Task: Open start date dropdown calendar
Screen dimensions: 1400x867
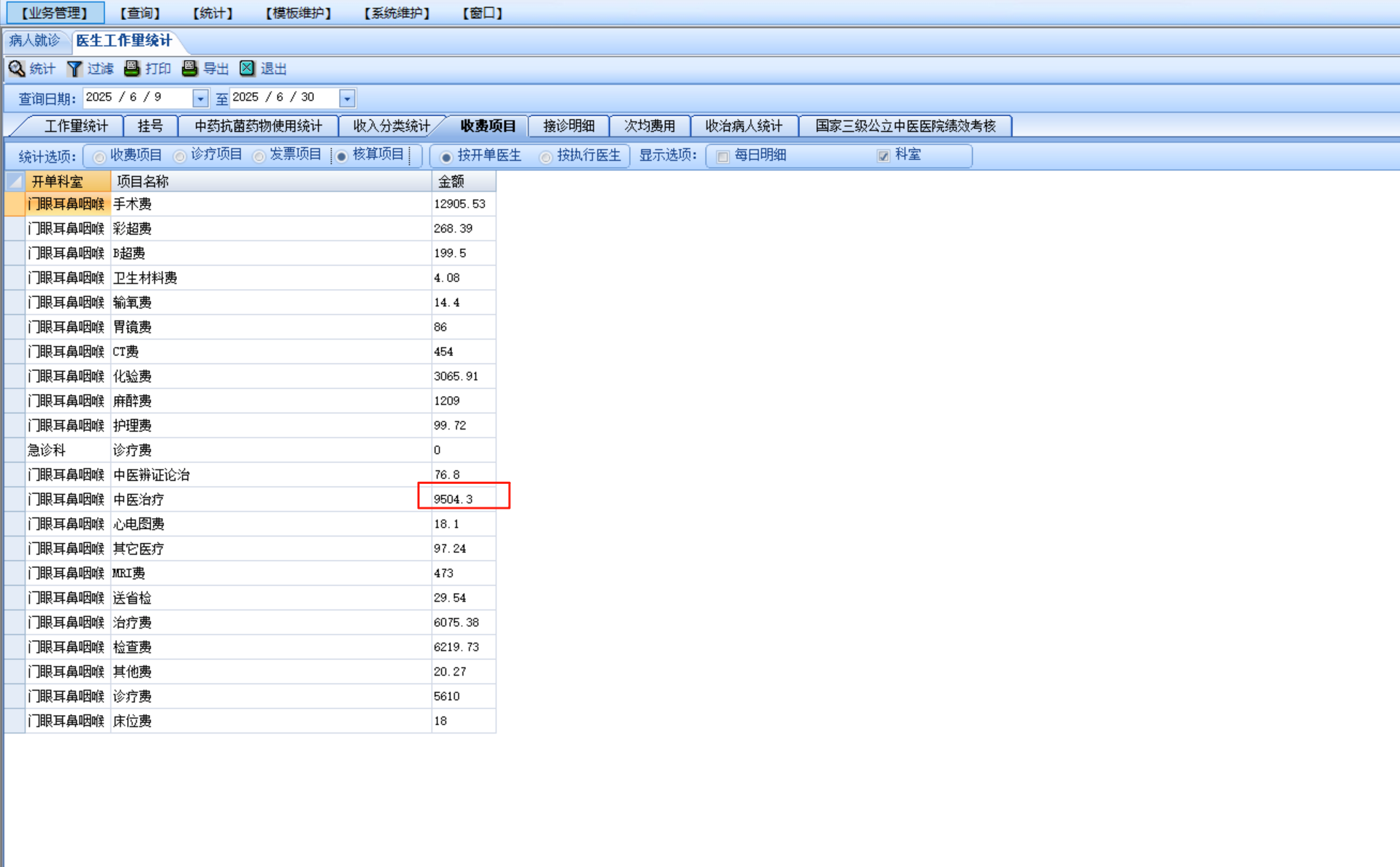Action: coord(201,98)
